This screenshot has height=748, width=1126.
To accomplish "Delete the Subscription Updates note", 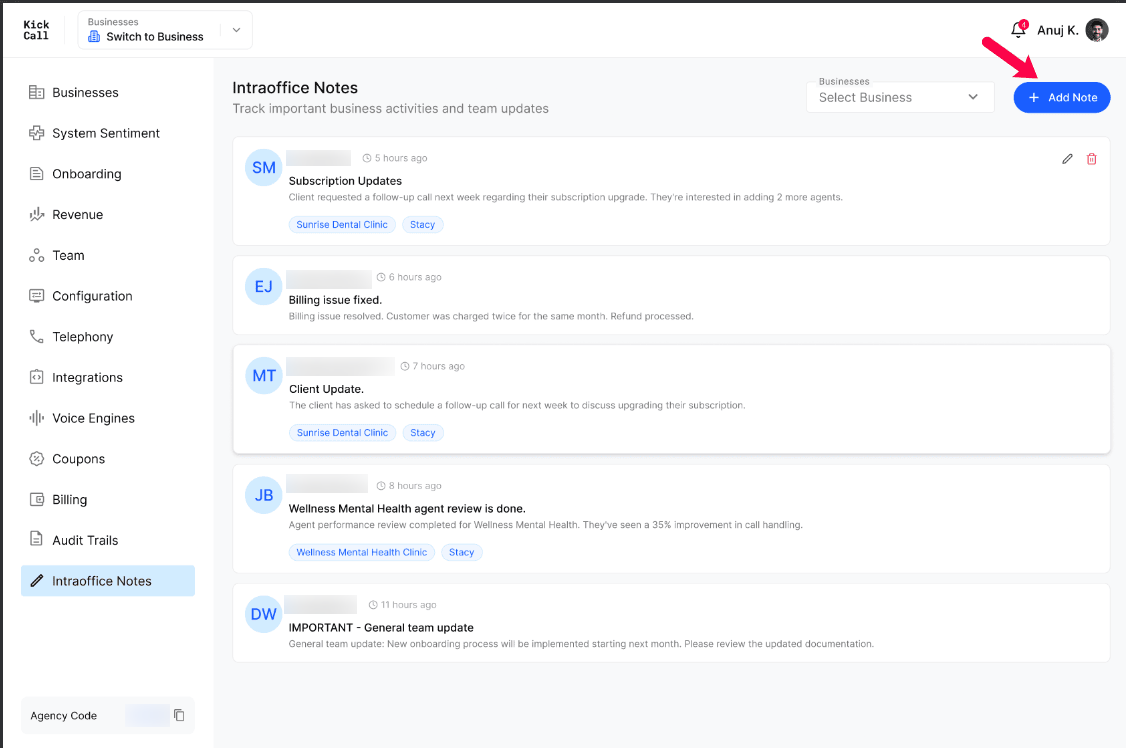I will 1092,159.
